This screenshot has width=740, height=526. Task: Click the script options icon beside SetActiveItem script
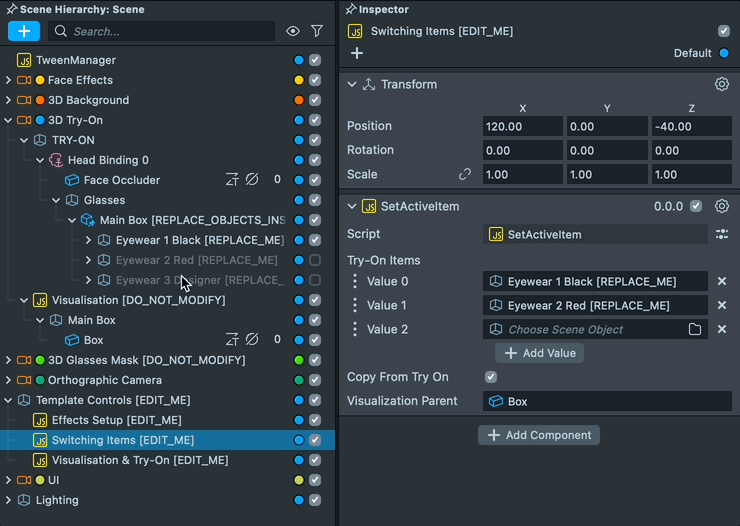(x=721, y=234)
